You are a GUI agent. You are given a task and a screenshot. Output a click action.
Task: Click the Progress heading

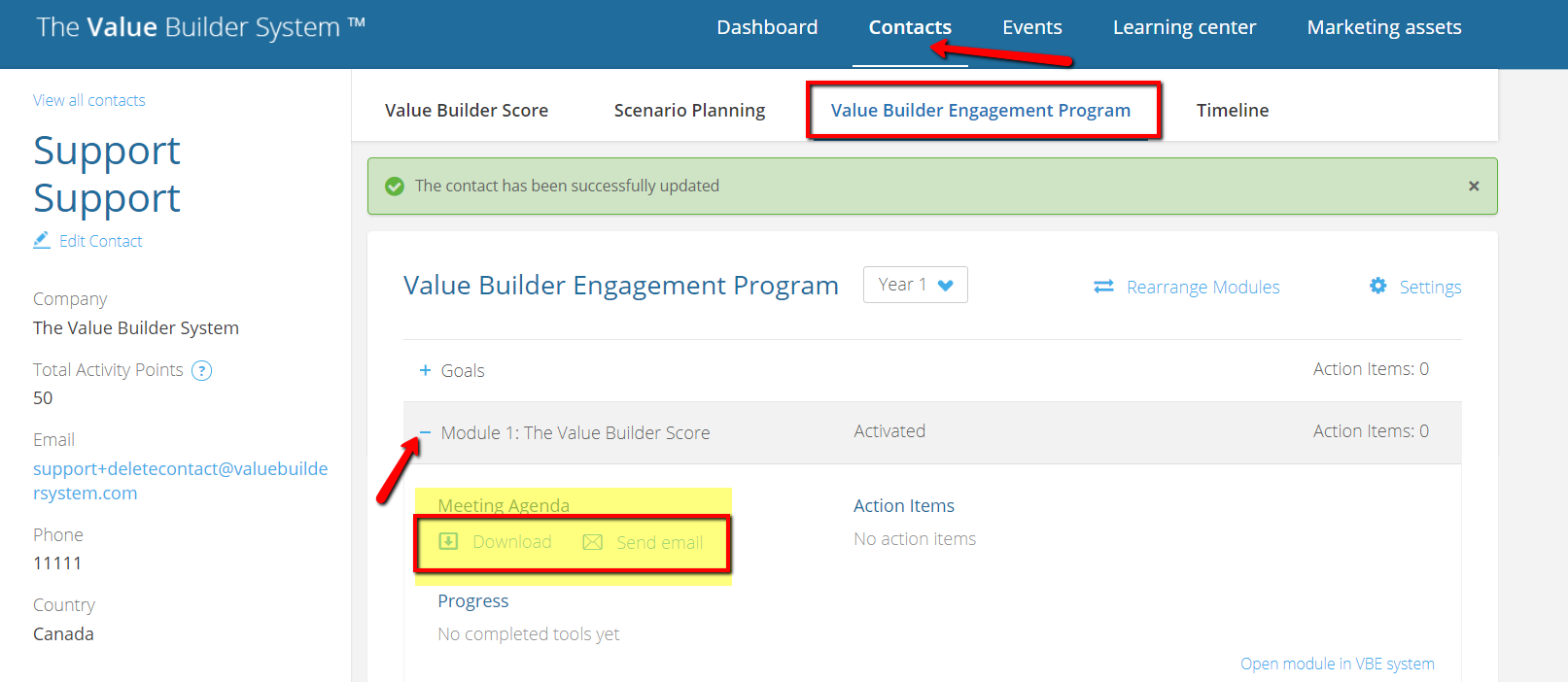[x=473, y=601]
